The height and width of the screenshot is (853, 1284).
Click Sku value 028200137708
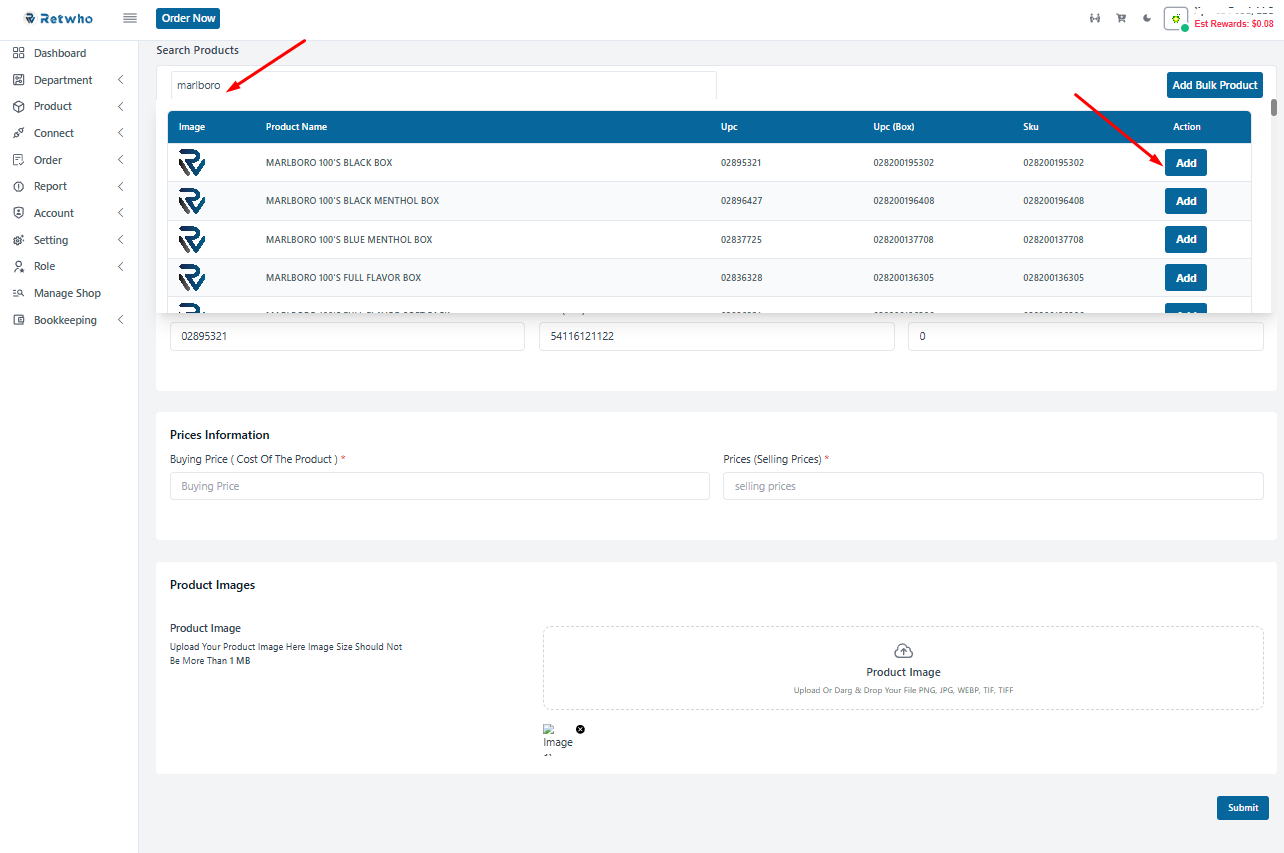tap(1053, 240)
